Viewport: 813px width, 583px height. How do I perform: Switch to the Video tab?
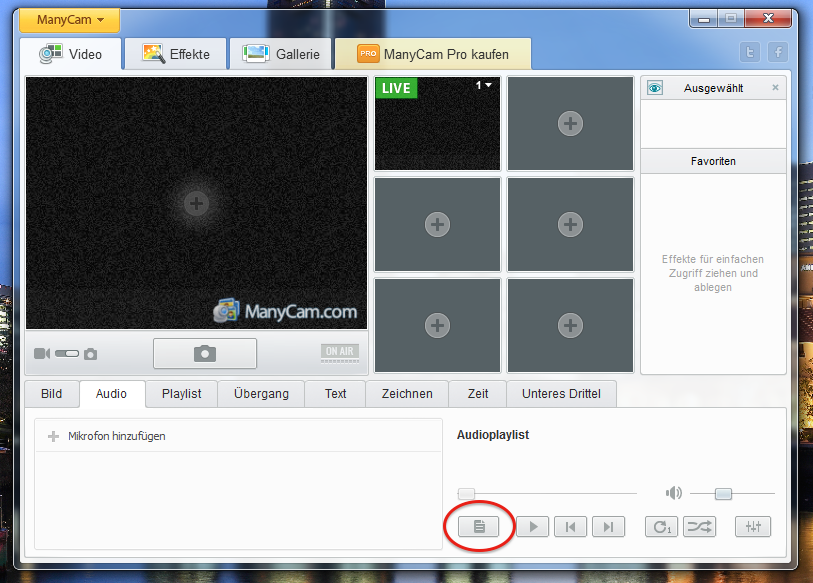[71, 54]
